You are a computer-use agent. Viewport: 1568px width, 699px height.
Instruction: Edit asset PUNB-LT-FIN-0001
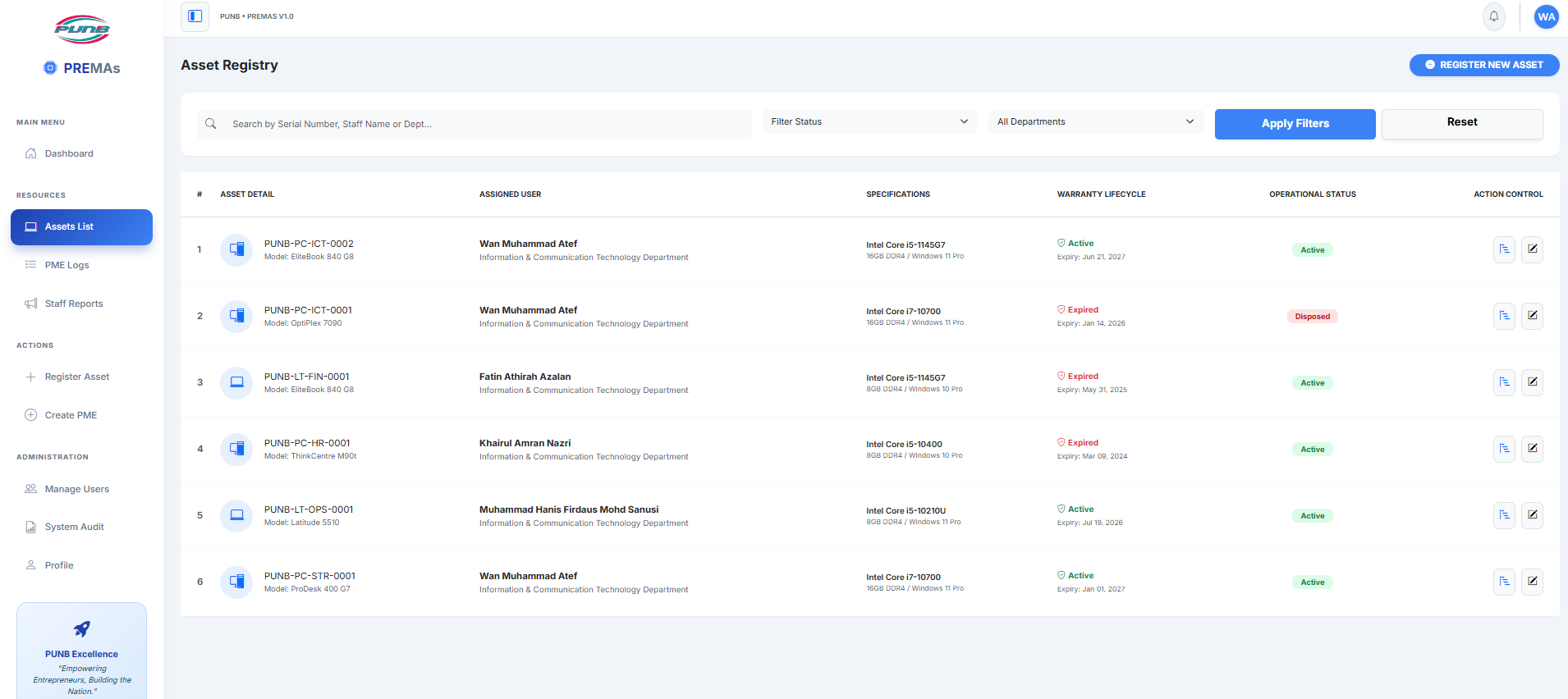[x=1532, y=382]
